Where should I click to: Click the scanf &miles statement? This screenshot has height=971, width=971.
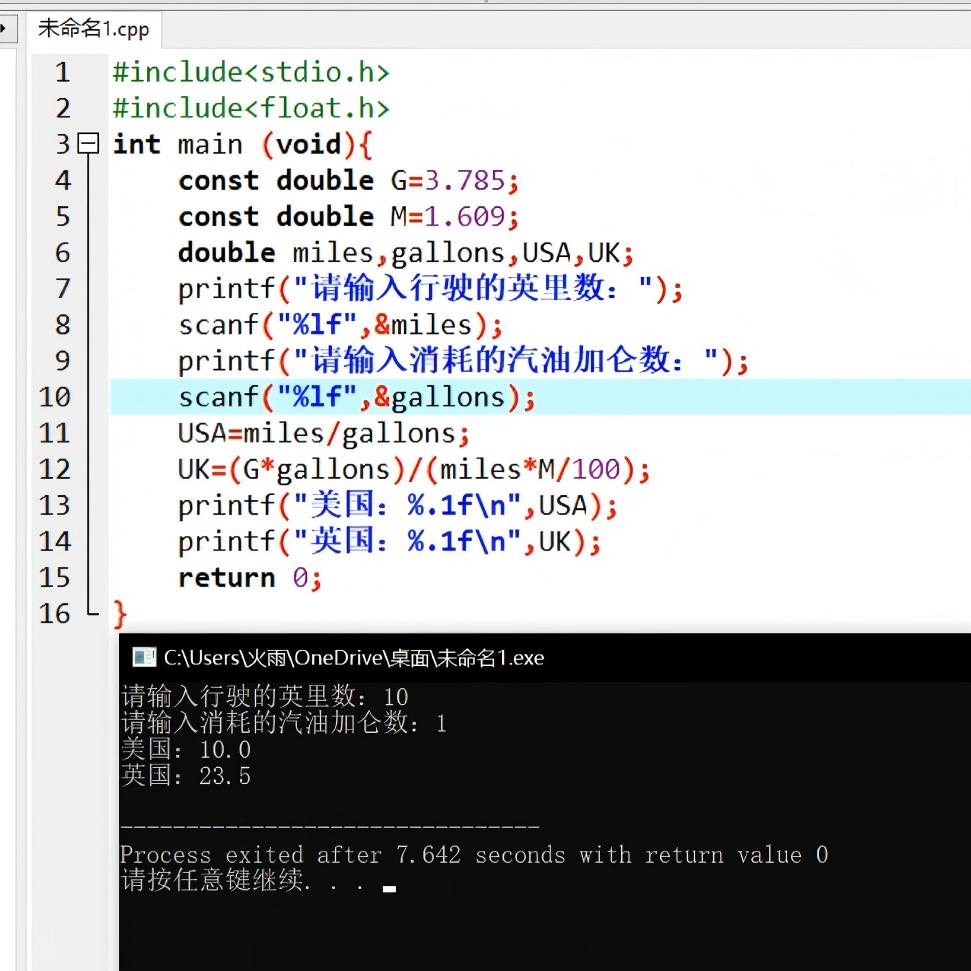click(341, 325)
